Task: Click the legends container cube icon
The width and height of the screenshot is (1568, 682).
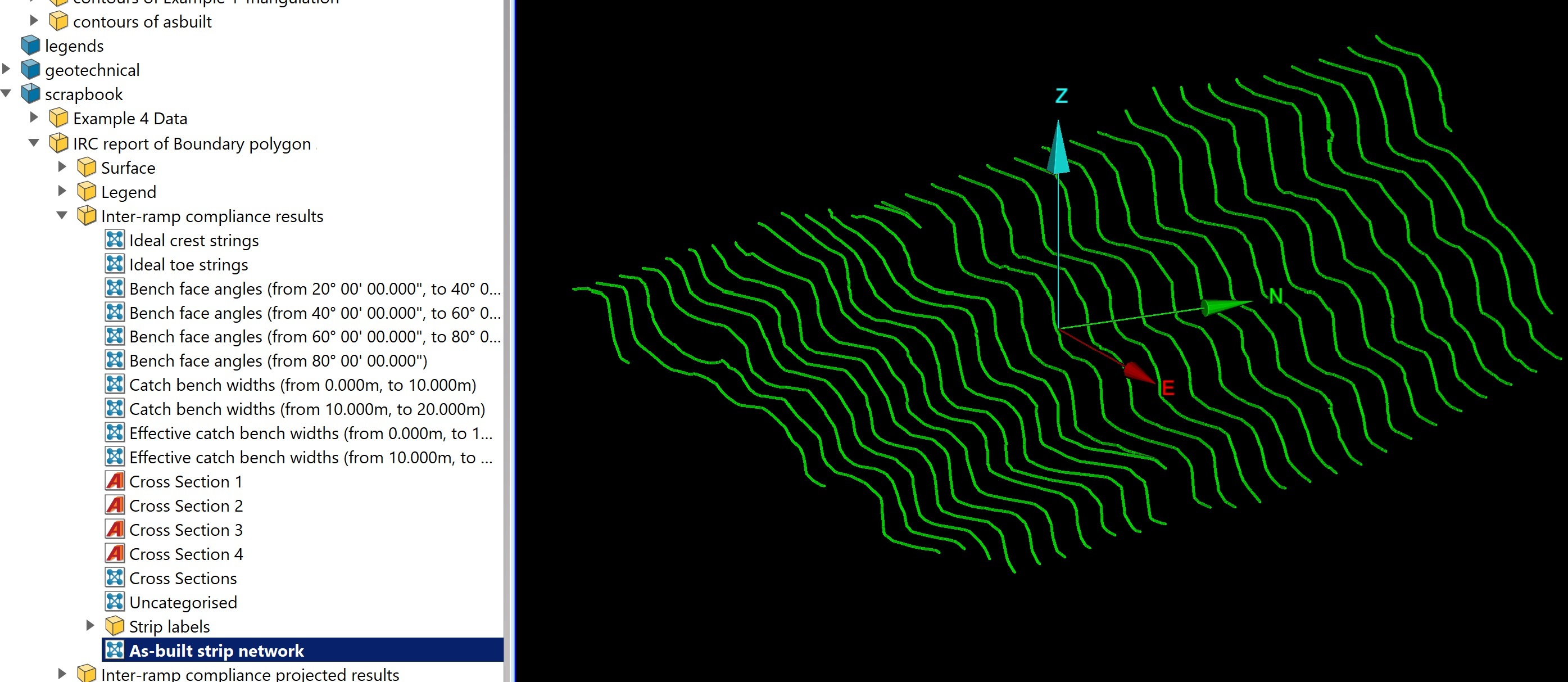Action: (x=30, y=46)
